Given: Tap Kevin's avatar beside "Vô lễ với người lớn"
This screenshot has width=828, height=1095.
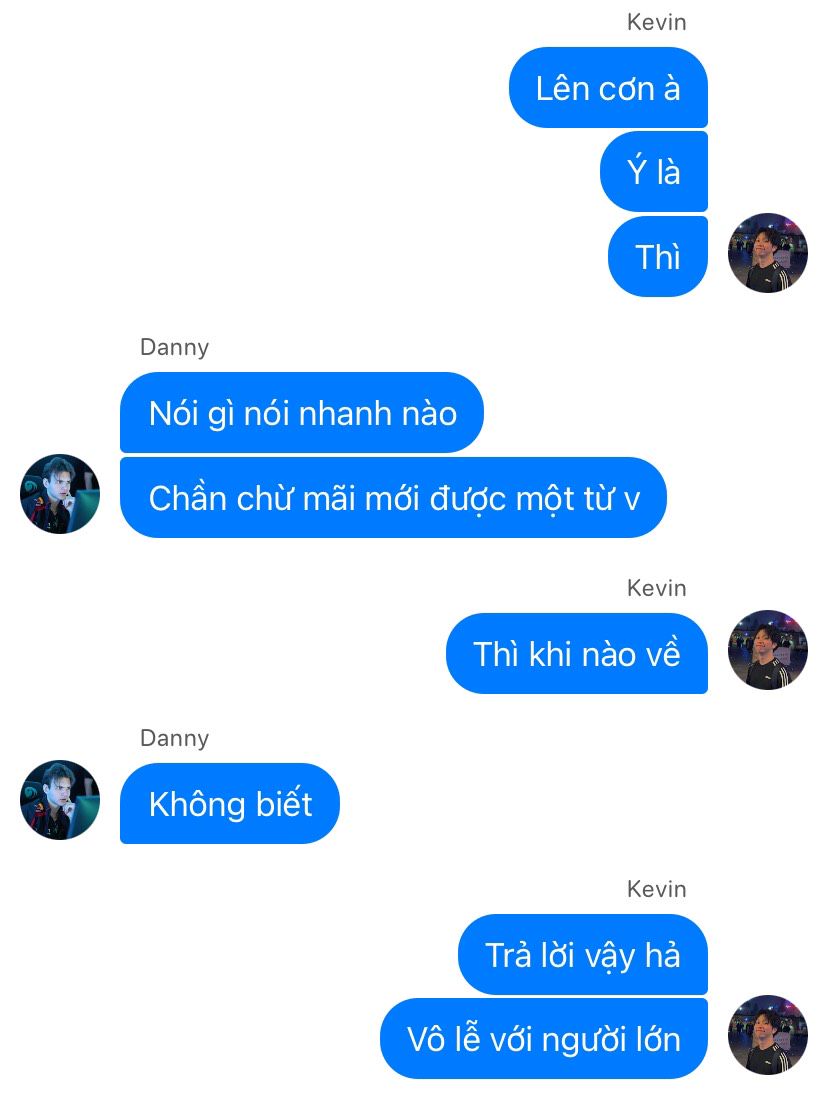Looking at the screenshot, I should 767,1035.
